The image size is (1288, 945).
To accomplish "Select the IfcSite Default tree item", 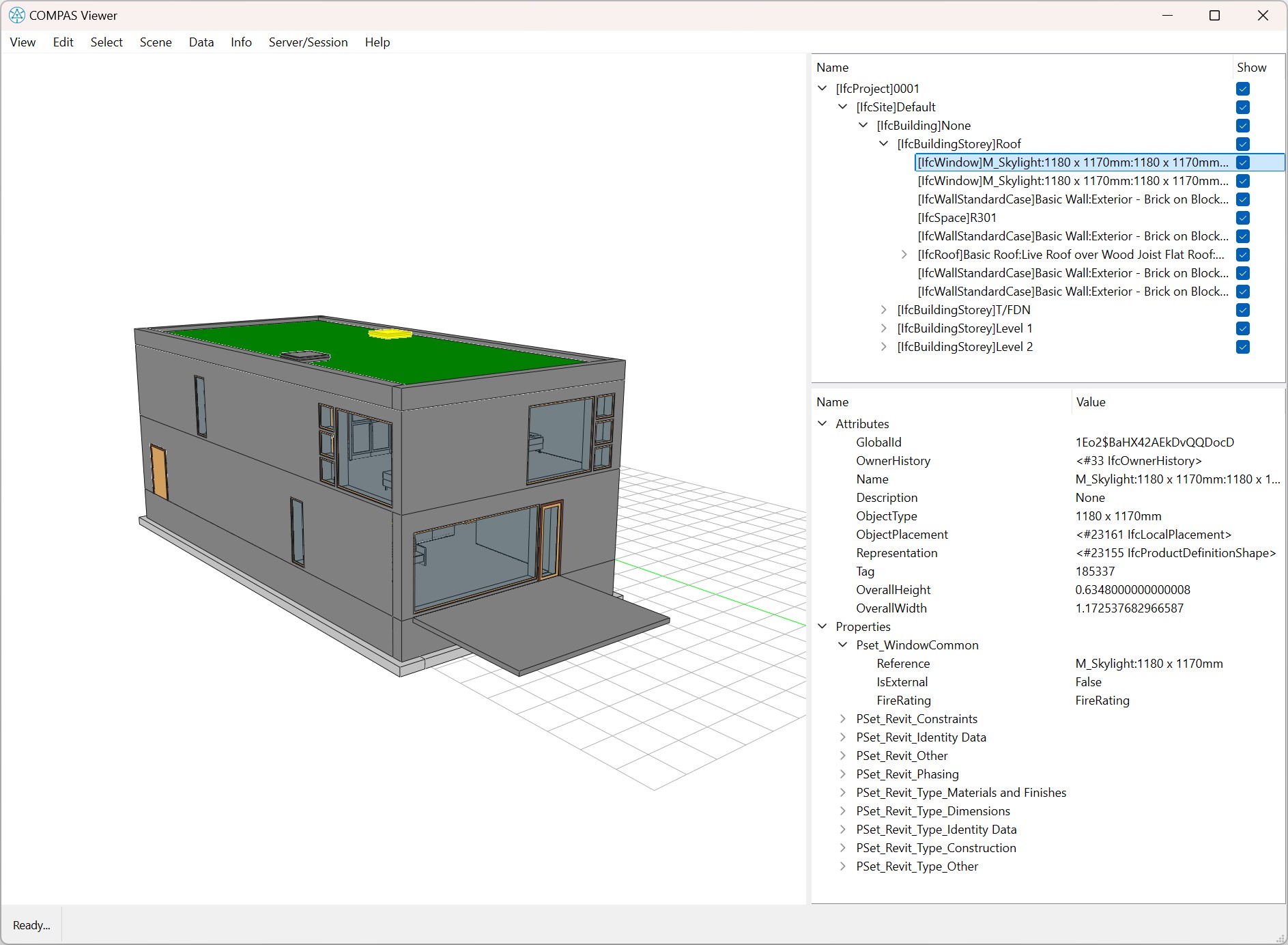I will [x=896, y=107].
